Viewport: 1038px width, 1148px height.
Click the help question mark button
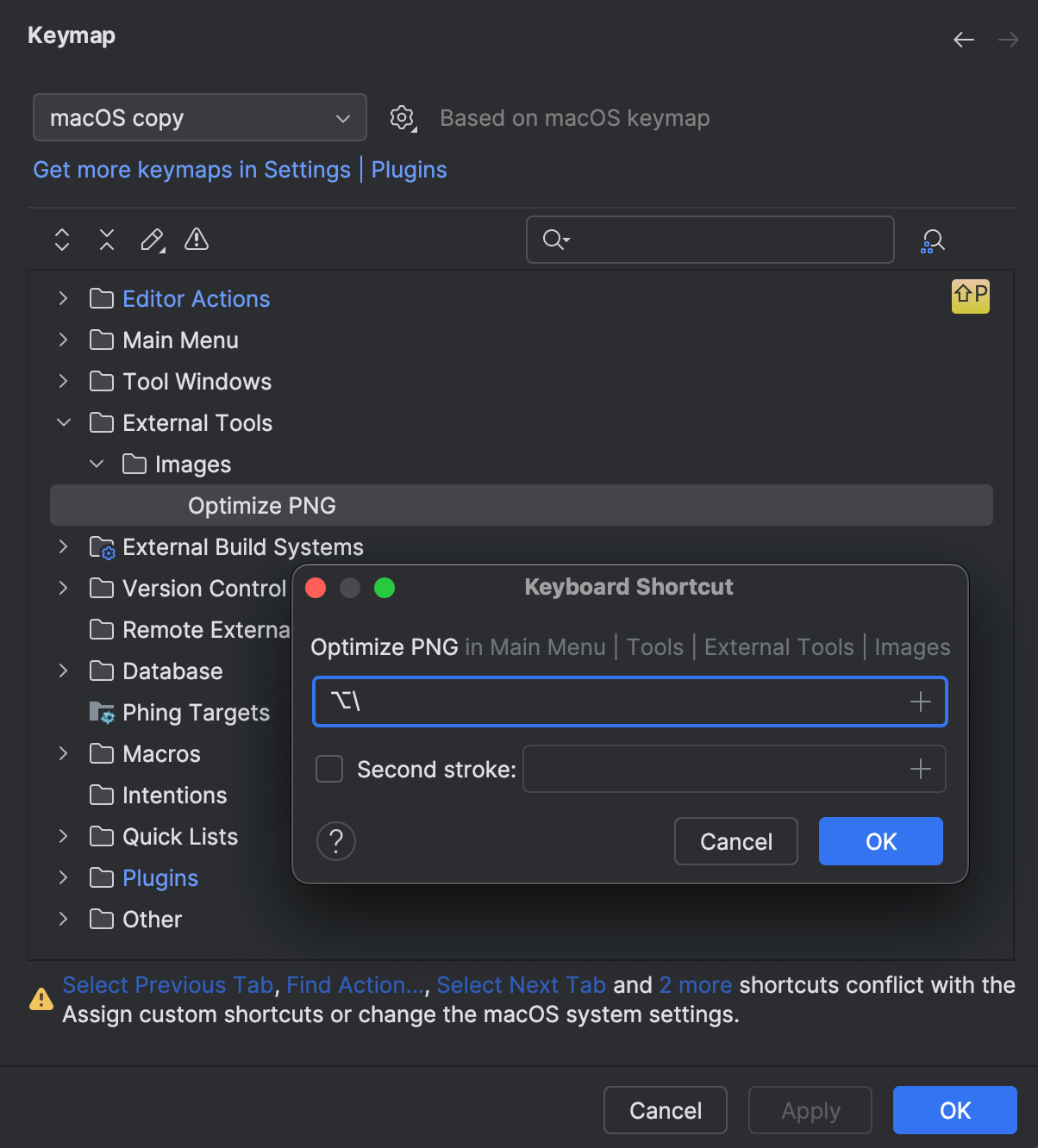pos(336,841)
